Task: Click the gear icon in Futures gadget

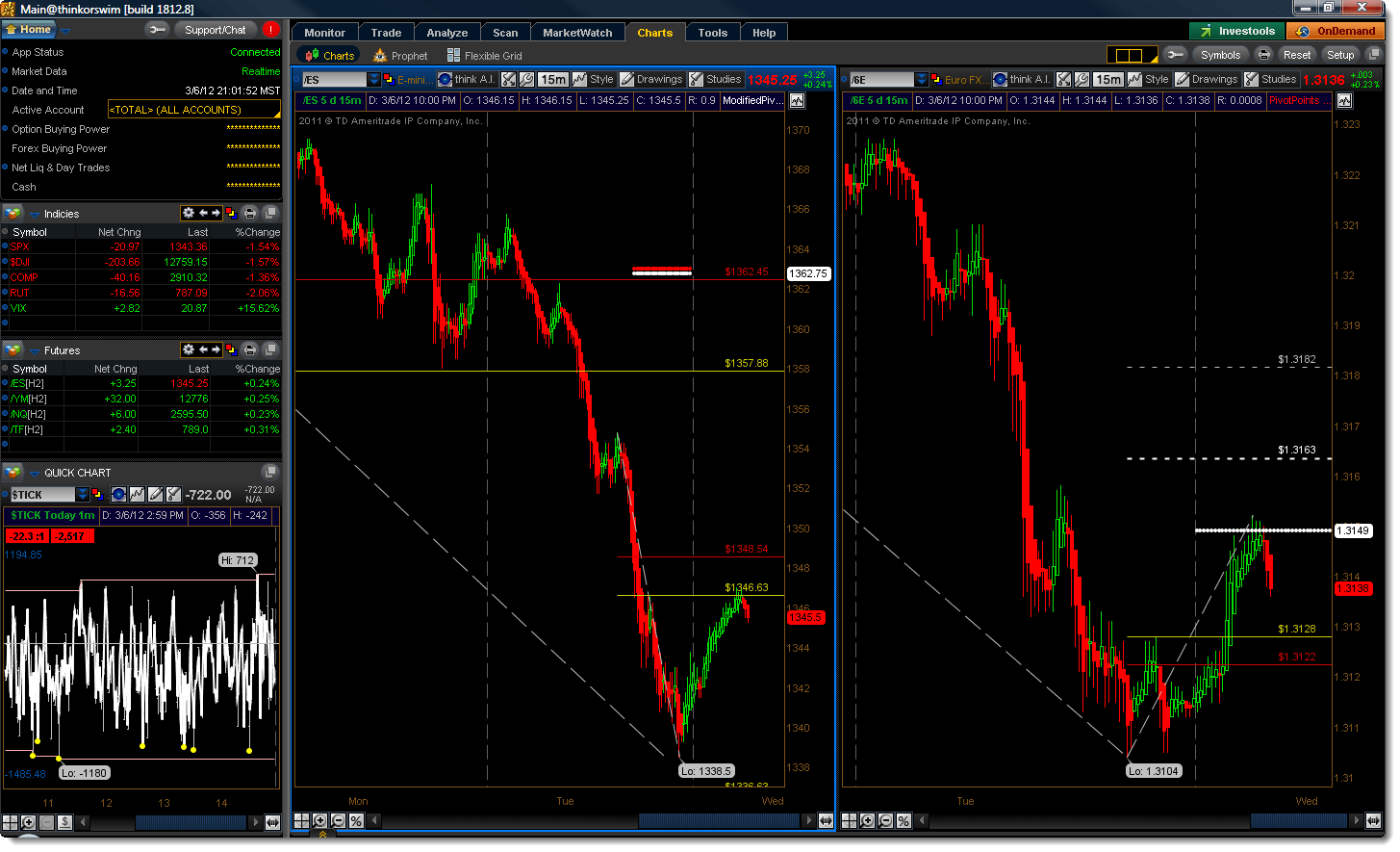Action: [189, 350]
